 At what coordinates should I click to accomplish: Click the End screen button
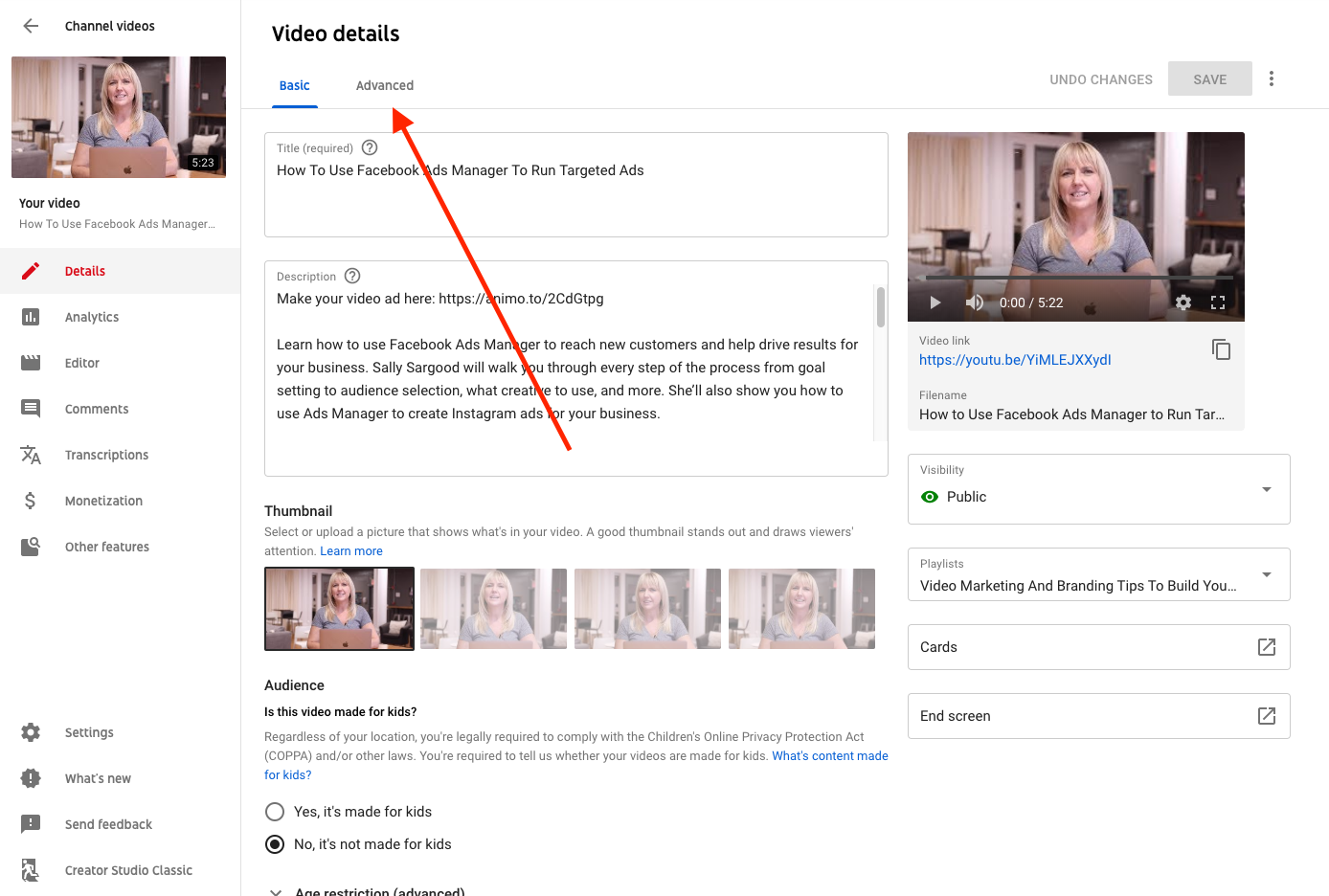tap(1099, 716)
